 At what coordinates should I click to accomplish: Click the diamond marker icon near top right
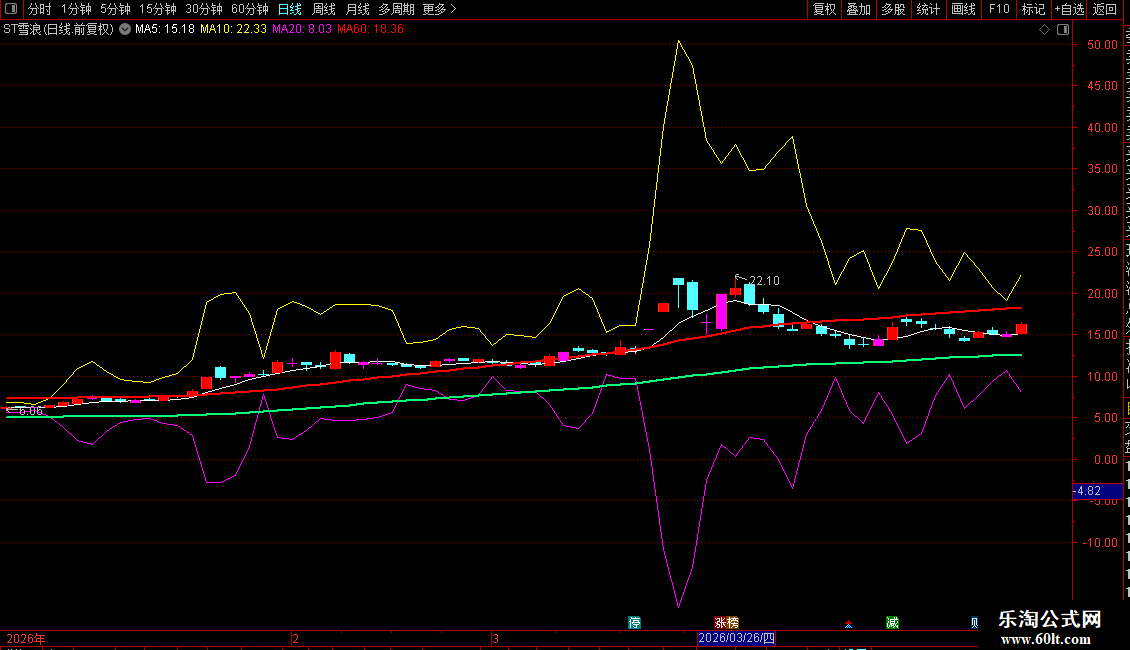pos(1044,30)
